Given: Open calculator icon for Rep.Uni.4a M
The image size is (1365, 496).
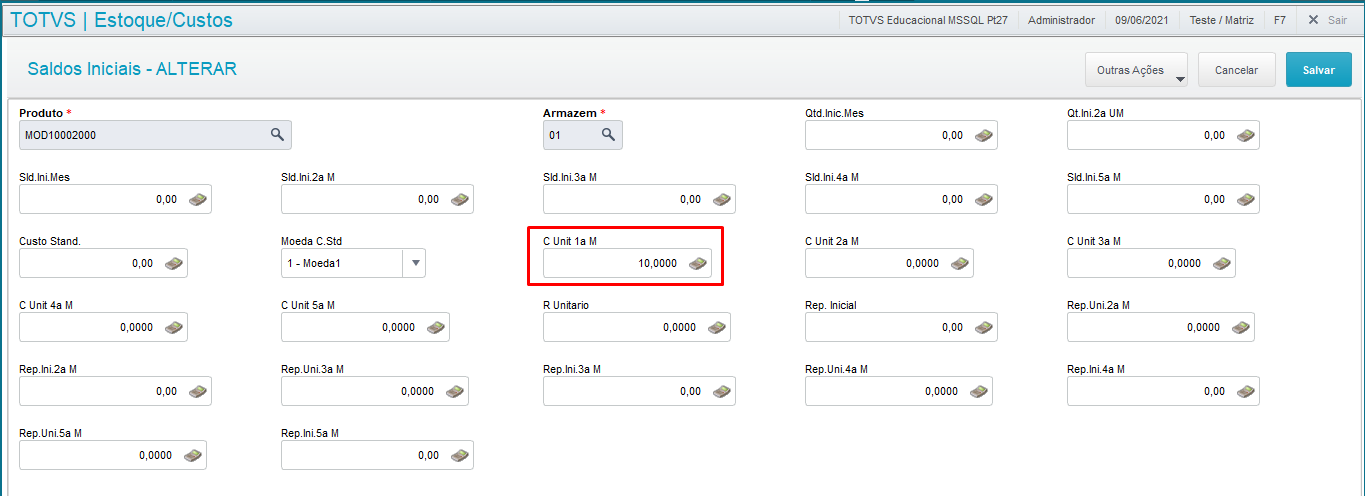Looking at the screenshot, I should coord(980,391).
